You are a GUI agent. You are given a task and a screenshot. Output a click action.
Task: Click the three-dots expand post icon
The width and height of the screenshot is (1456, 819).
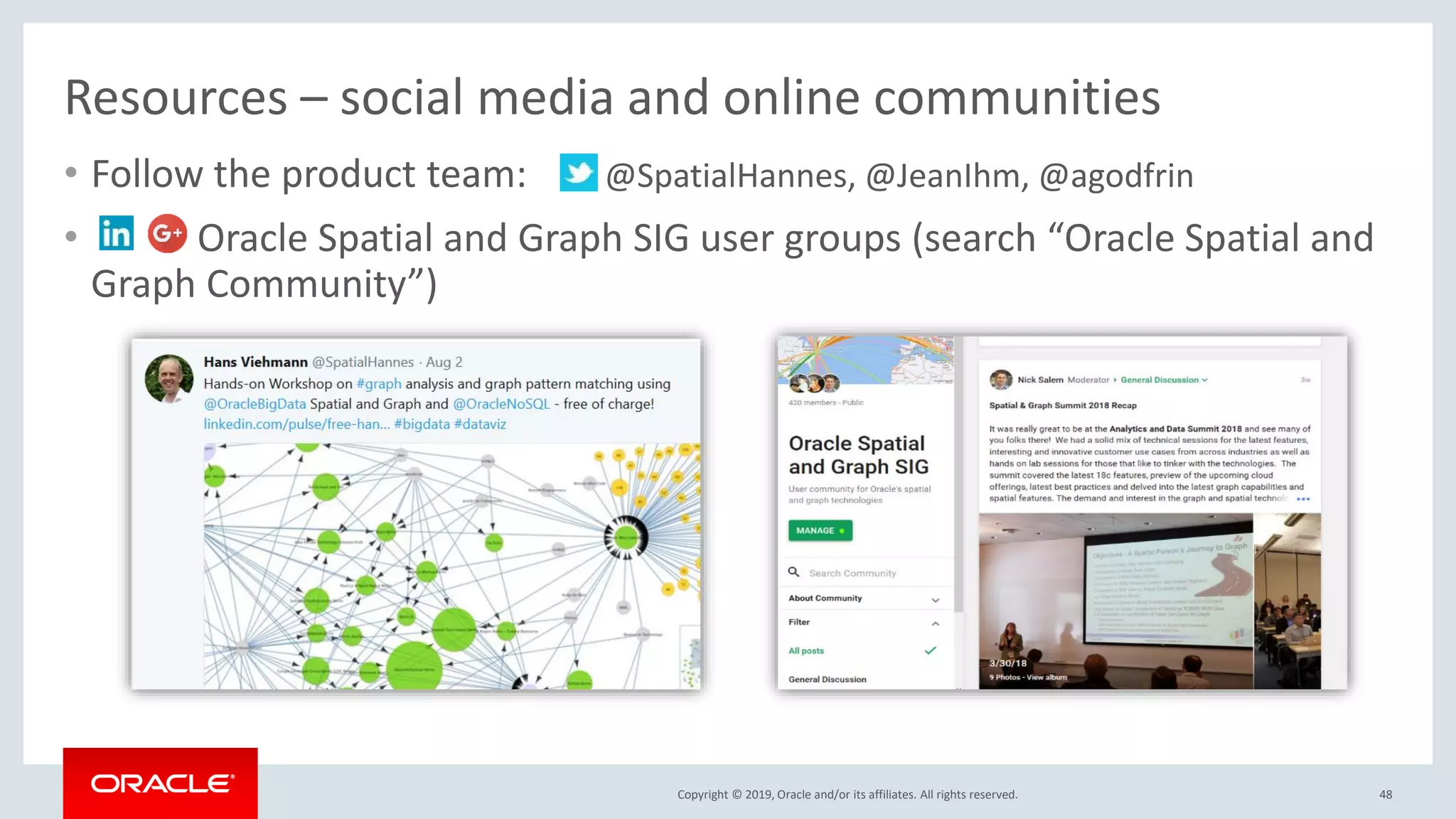pyautogui.click(x=1302, y=499)
